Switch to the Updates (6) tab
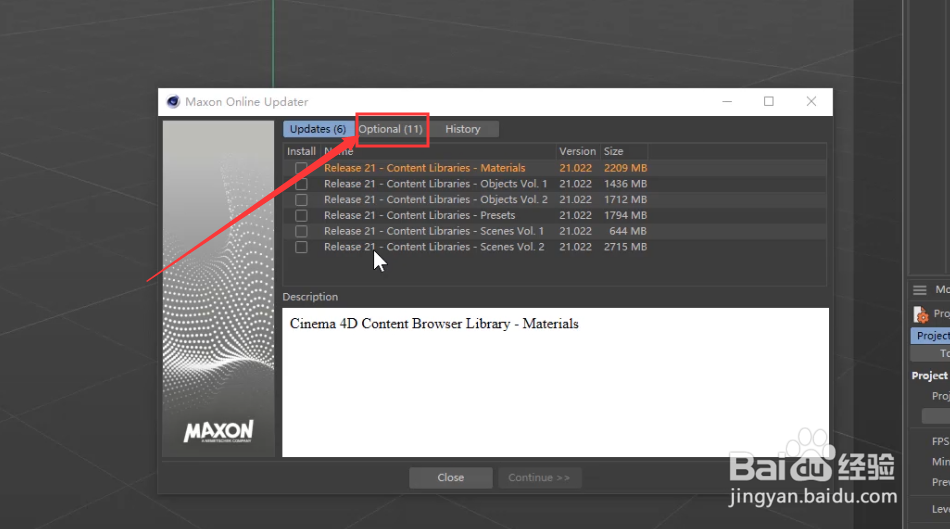Screen dimensions: 950x529 pos(317,129)
